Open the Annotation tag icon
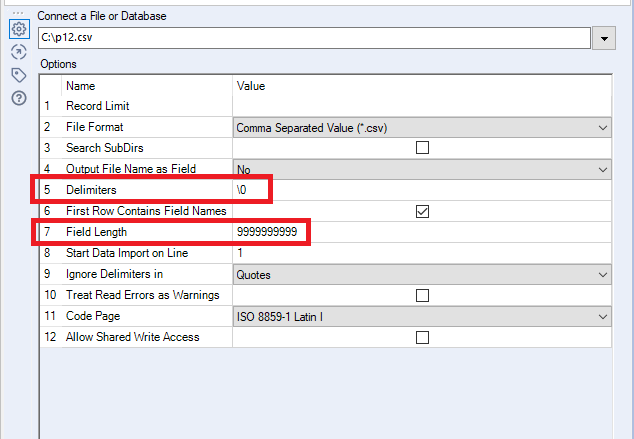This screenshot has height=439, width=634. 18,75
